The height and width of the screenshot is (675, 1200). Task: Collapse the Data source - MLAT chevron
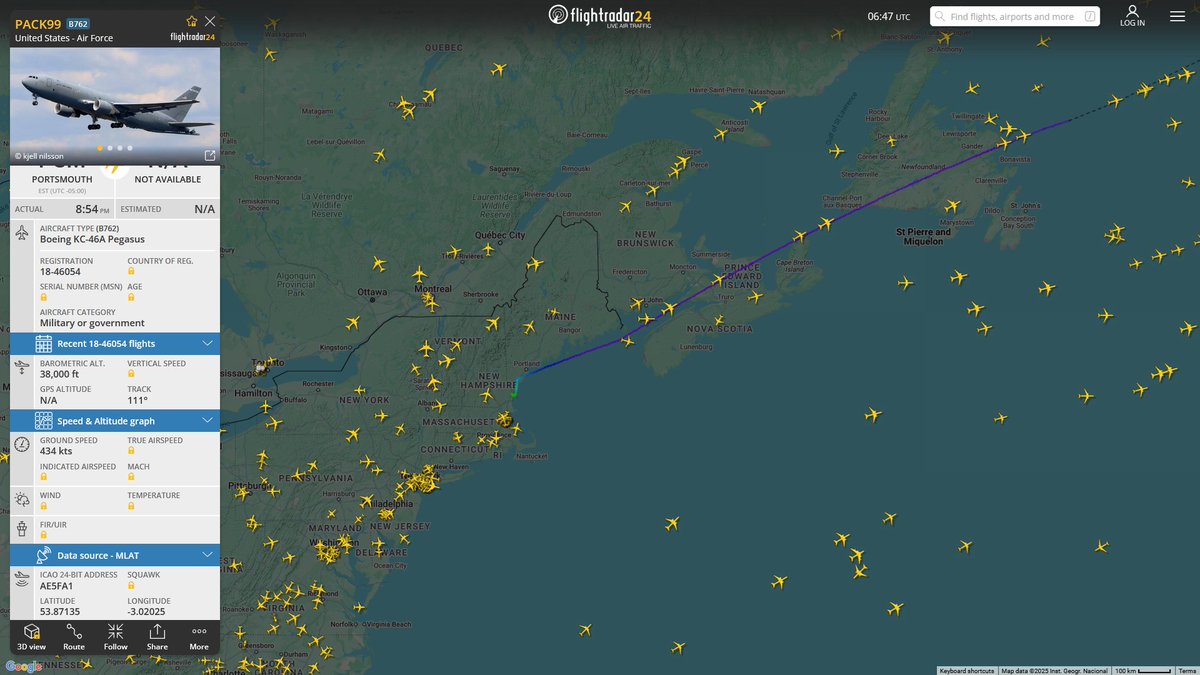(x=207, y=555)
